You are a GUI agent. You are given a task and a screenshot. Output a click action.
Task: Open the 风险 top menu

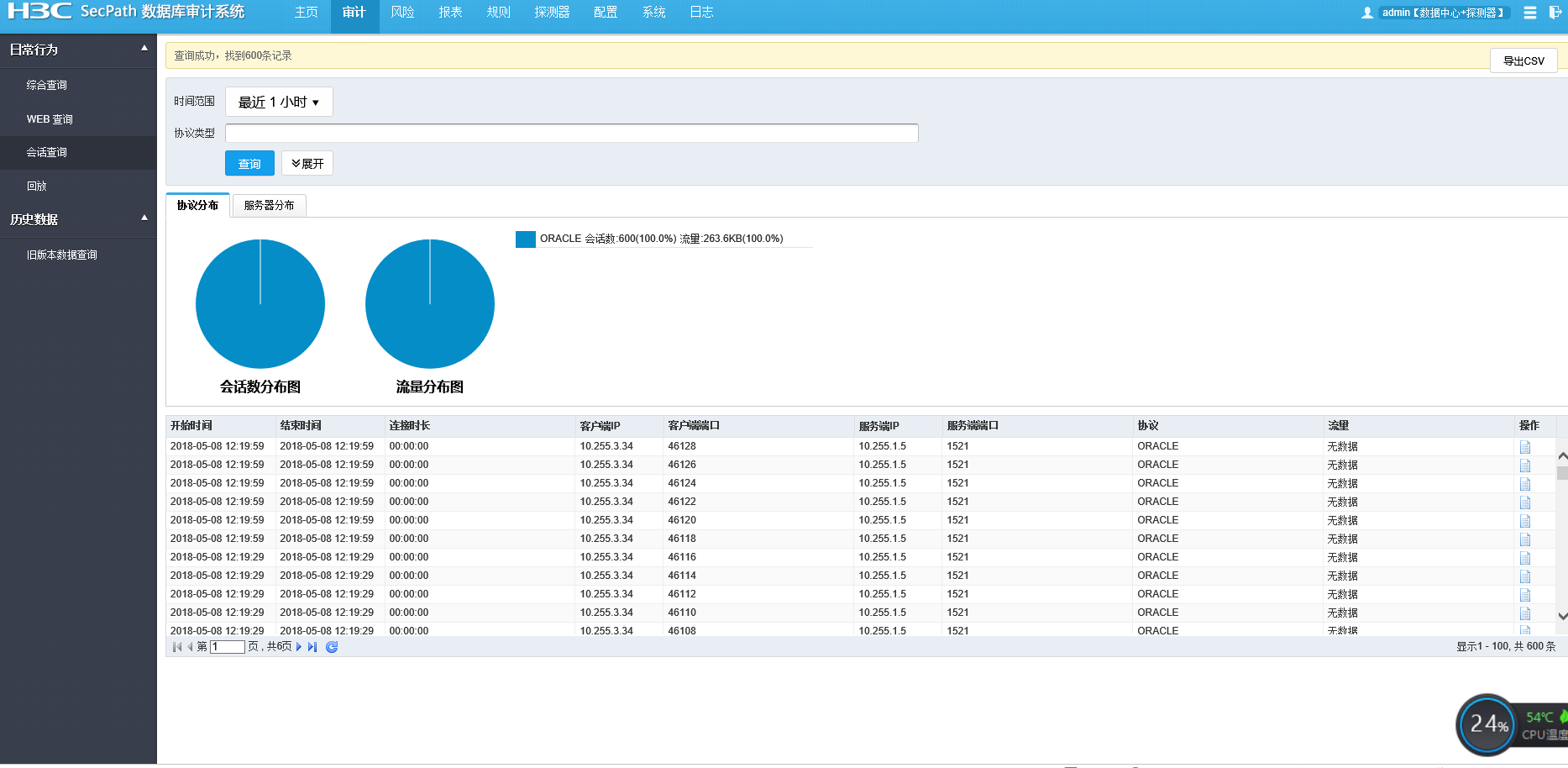[402, 13]
